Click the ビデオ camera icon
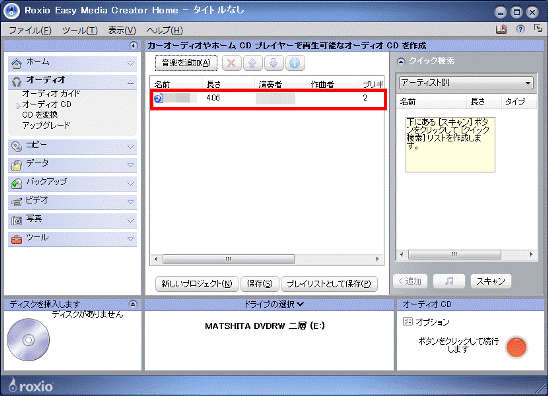 pyautogui.click(x=16, y=202)
